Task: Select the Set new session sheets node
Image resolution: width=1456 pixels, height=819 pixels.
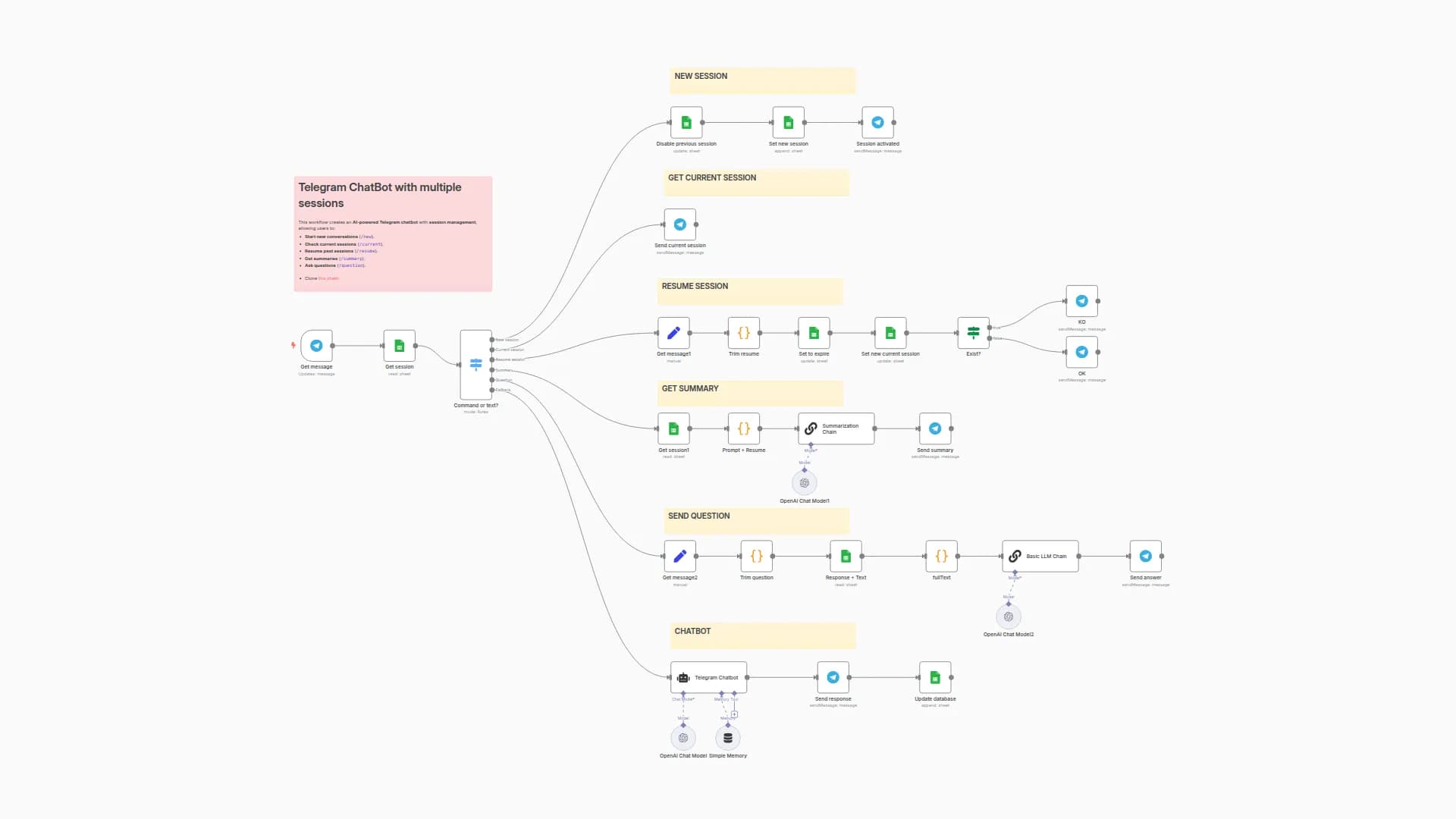Action: (789, 123)
